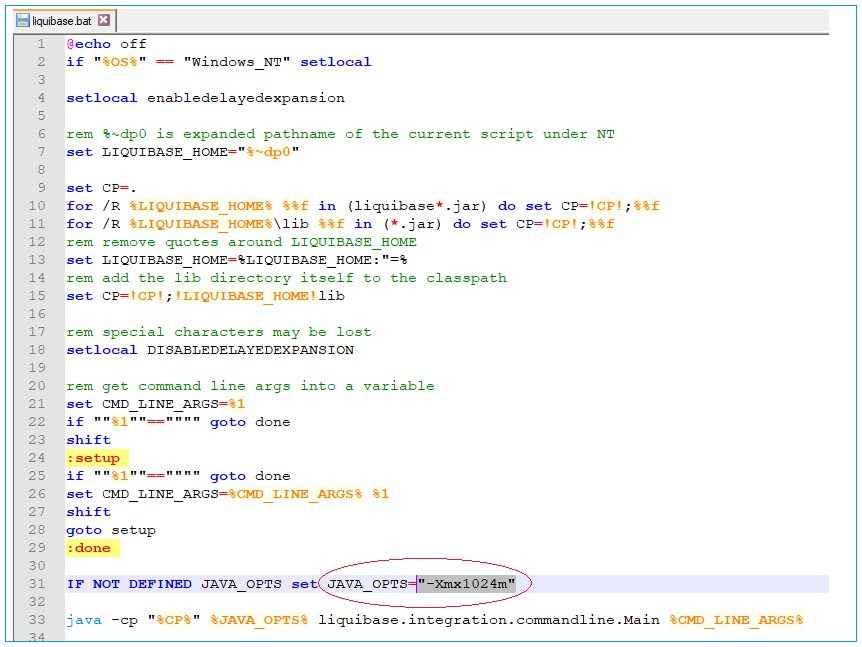Click 'setlocal DISABLEDELAYEDEXPANSION' on line 18

click(x=210, y=350)
